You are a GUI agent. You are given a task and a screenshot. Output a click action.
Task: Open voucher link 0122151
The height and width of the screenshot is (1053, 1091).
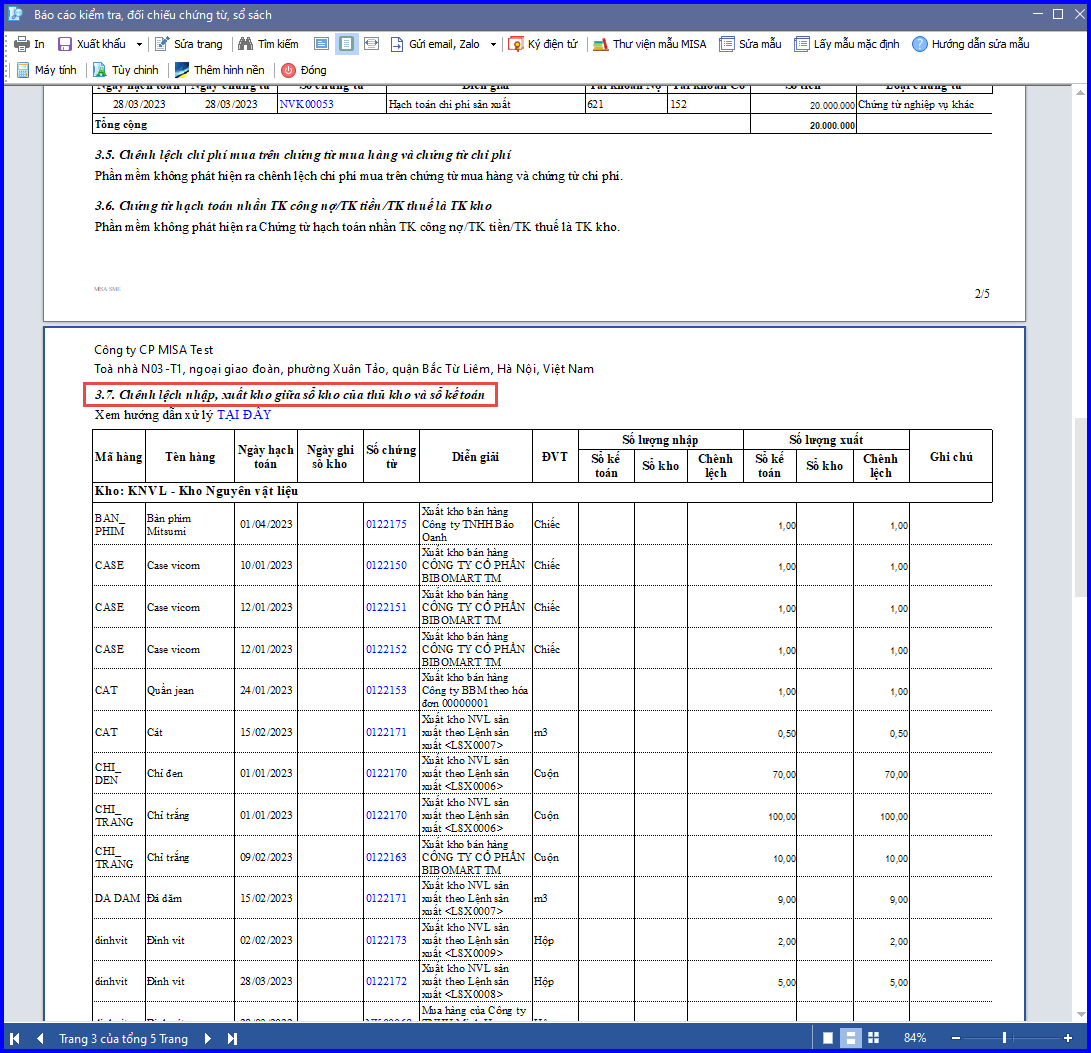[386, 607]
